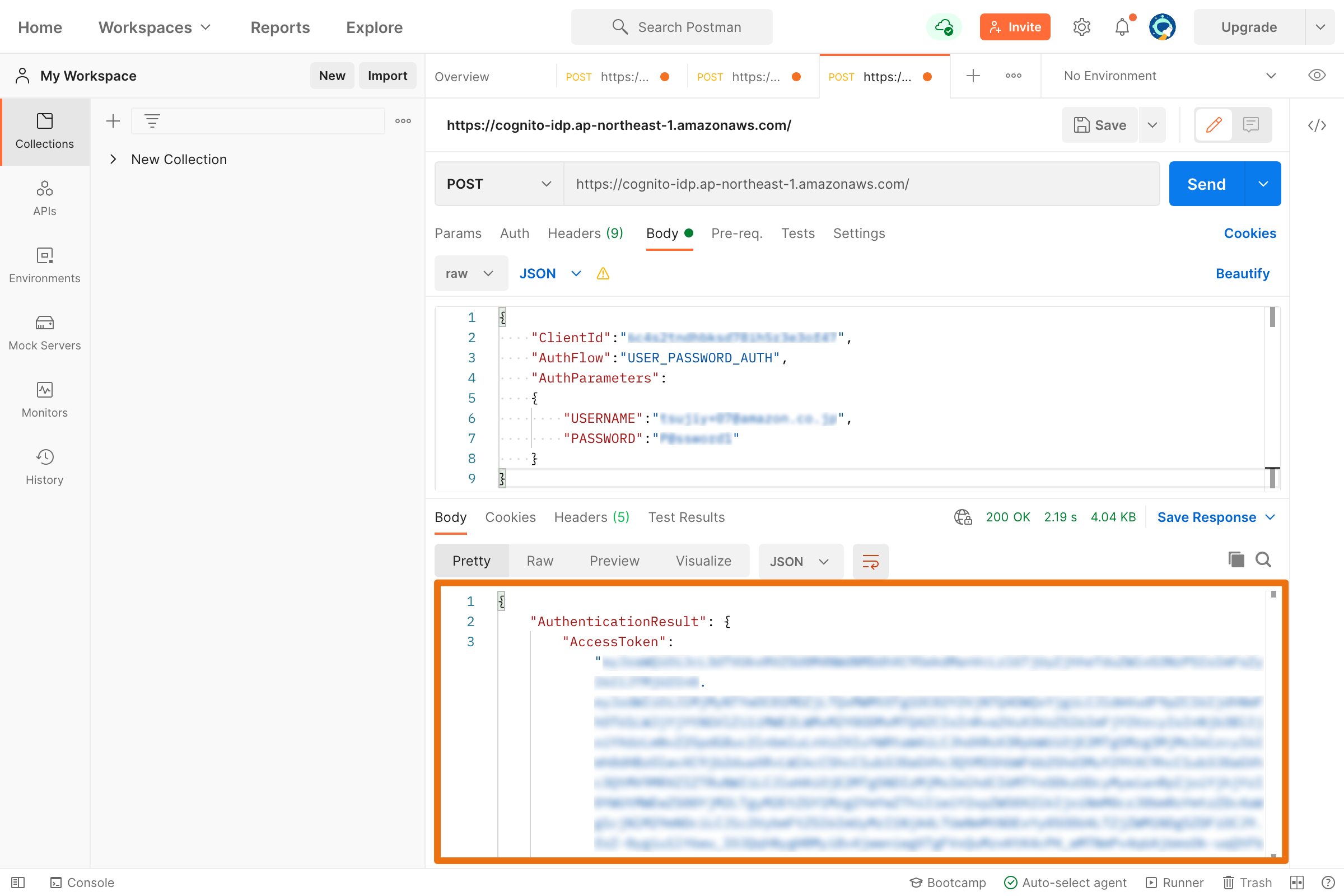
Task: Open collections more options menu
Action: tap(403, 120)
